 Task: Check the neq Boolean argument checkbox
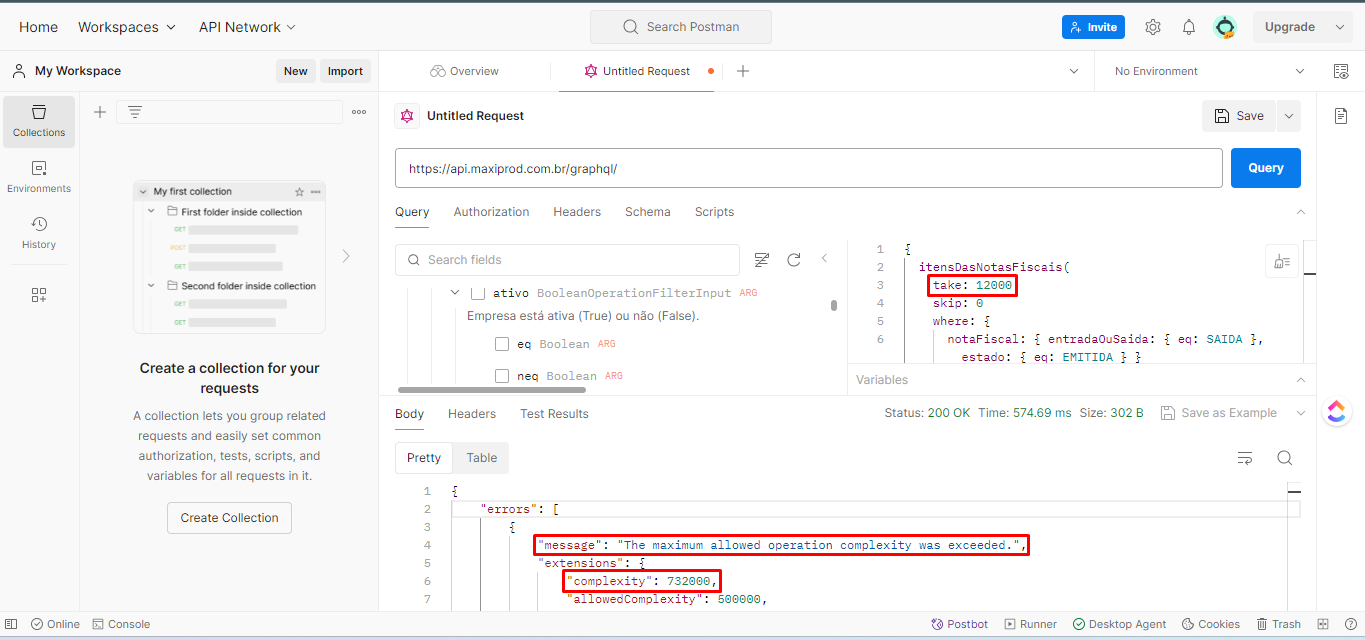tap(502, 376)
